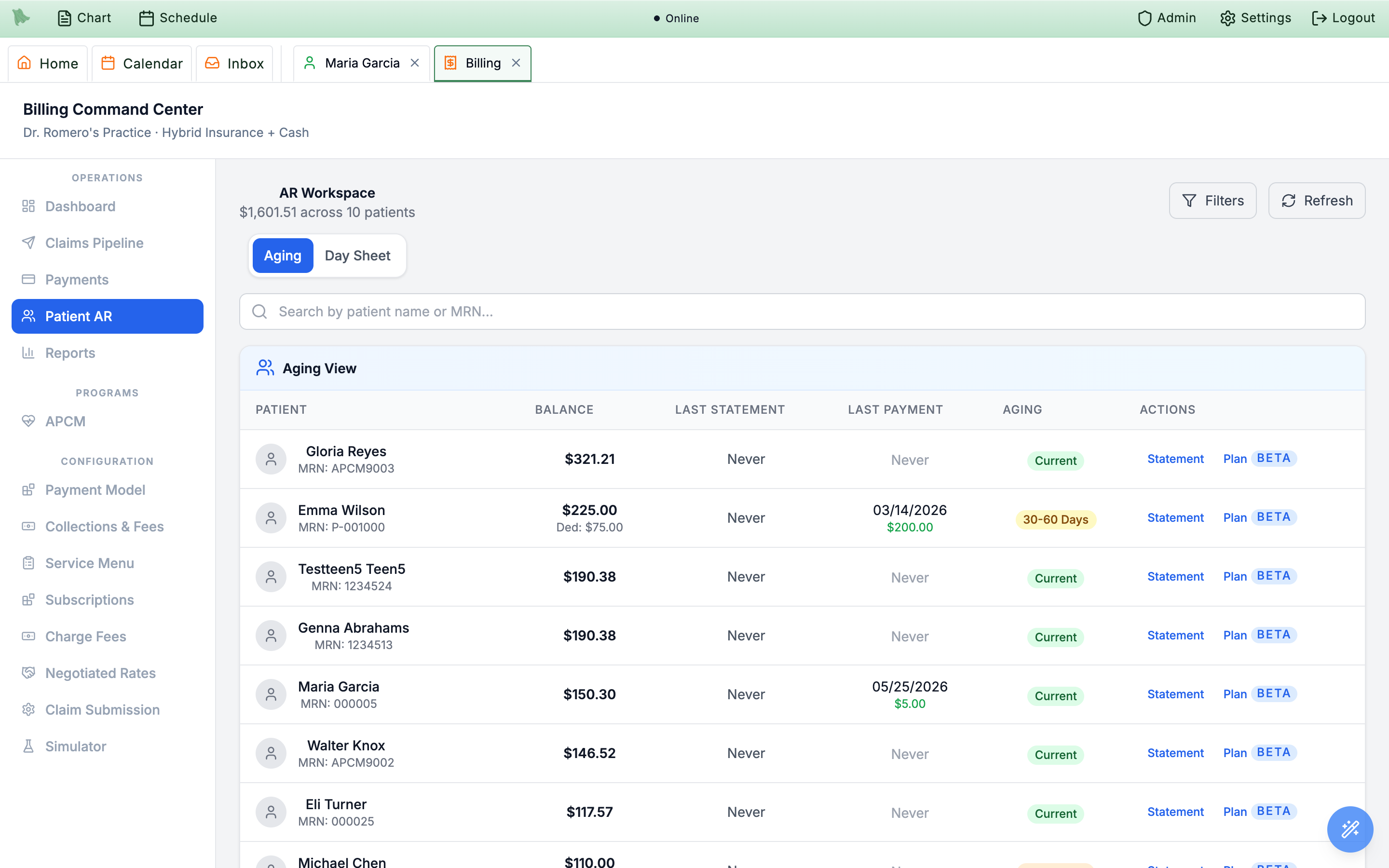Click Gloria Reyes balance $321.21

pos(589,459)
